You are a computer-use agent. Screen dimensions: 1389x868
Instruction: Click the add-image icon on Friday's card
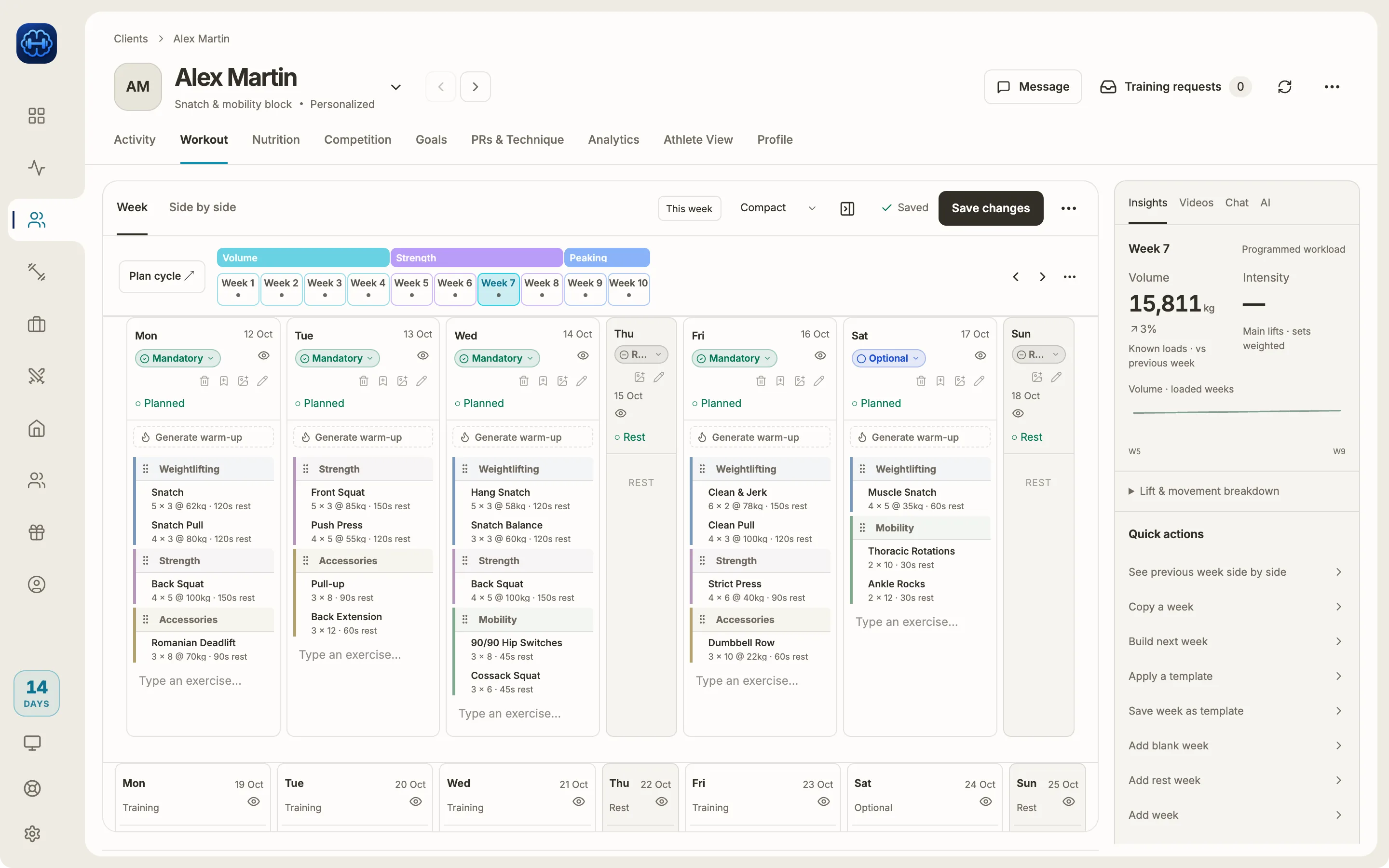click(800, 380)
